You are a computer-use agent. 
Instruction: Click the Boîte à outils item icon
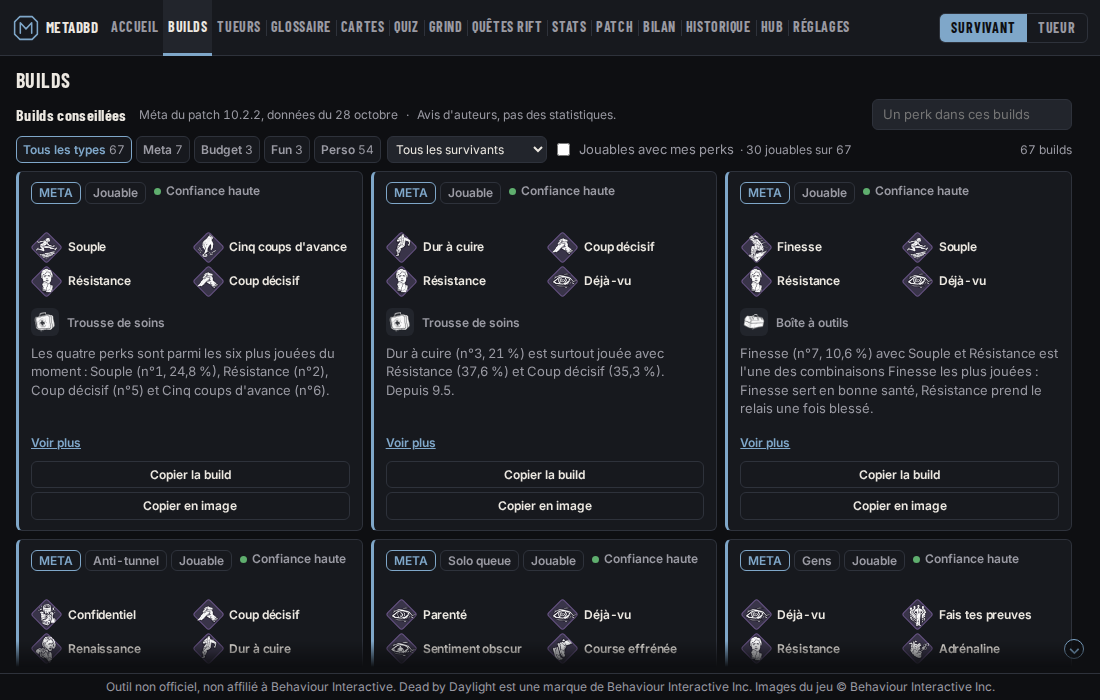pos(754,323)
